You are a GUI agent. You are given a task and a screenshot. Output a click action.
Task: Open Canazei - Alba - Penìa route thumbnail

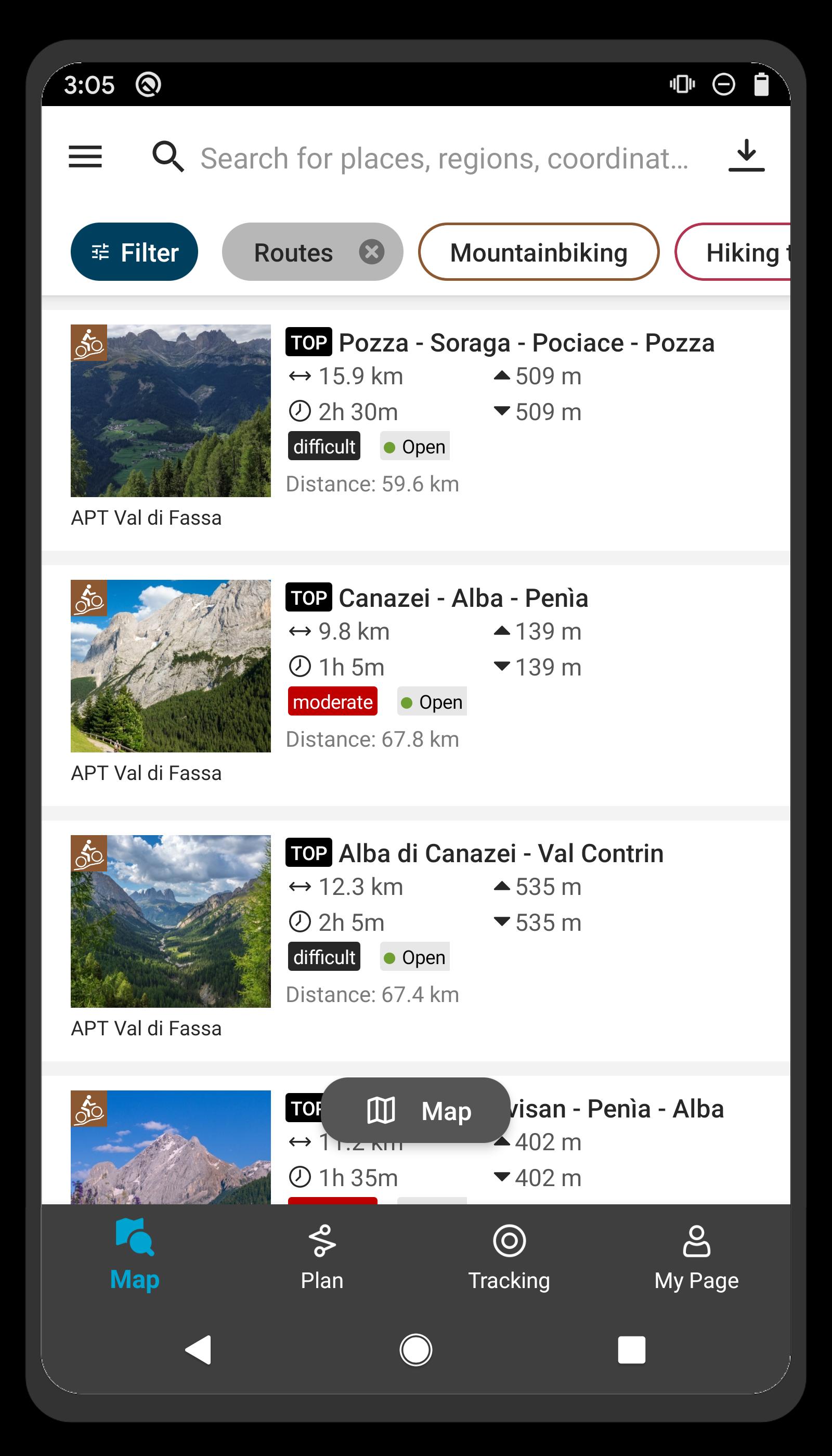click(170, 666)
